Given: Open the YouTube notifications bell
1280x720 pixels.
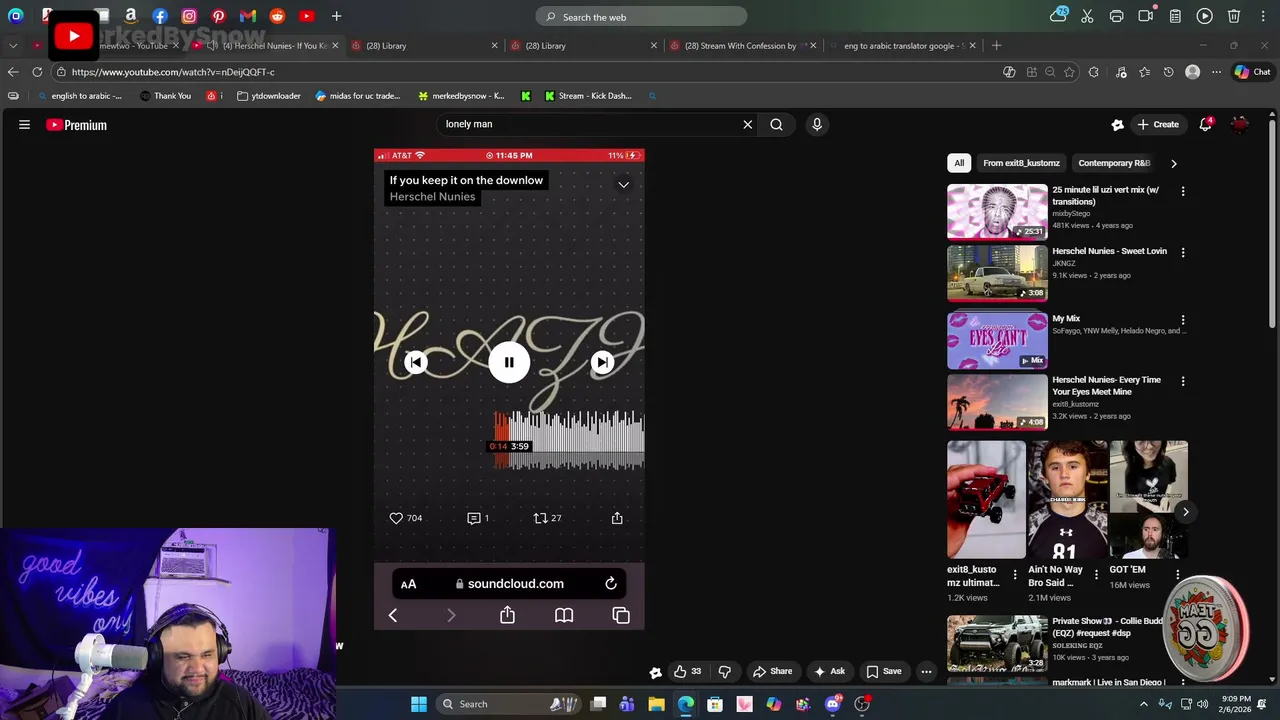Looking at the screenshot, I should [1207, 124].
